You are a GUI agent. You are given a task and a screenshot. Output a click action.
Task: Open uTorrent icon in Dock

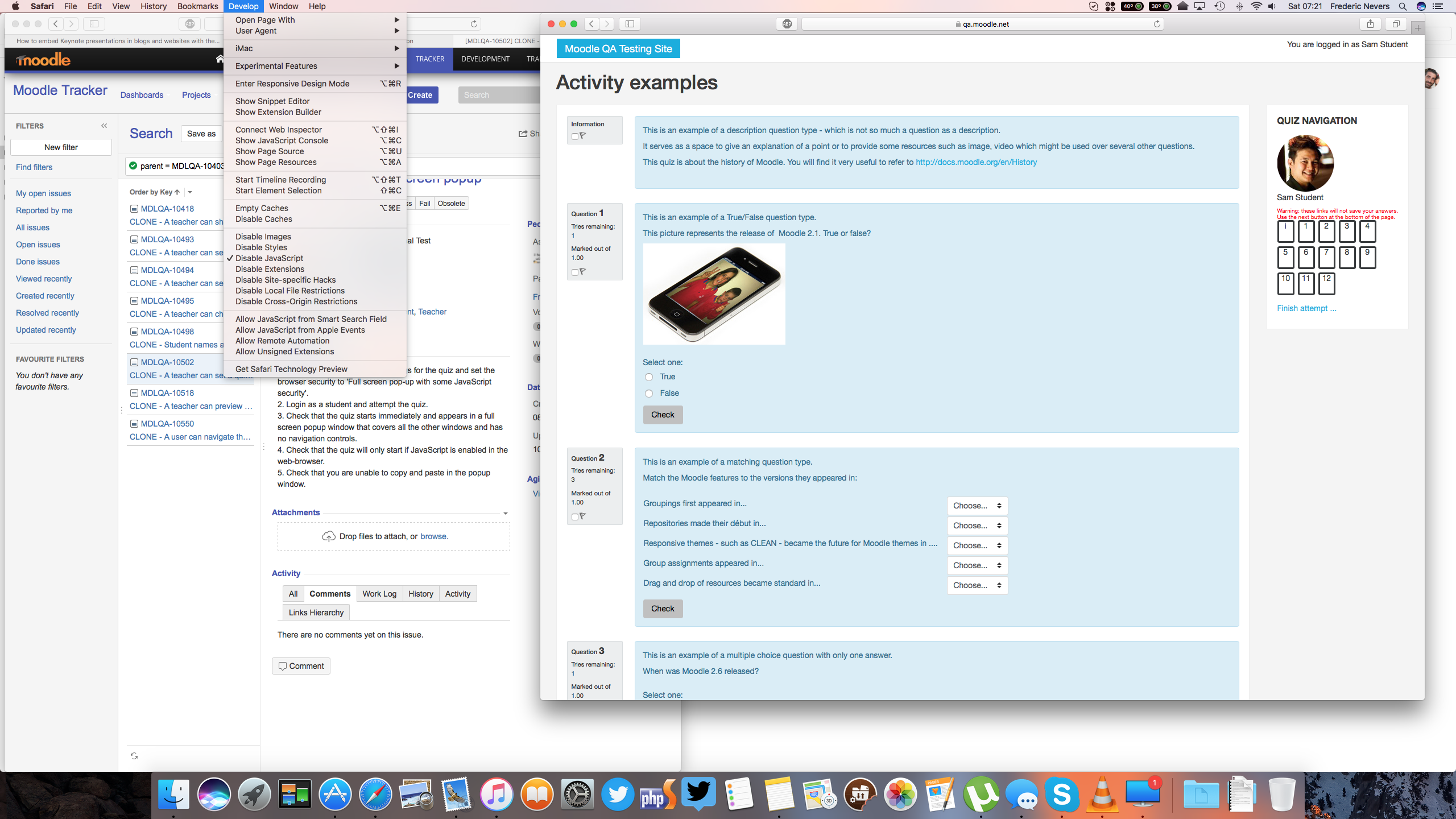pos(981,794)
